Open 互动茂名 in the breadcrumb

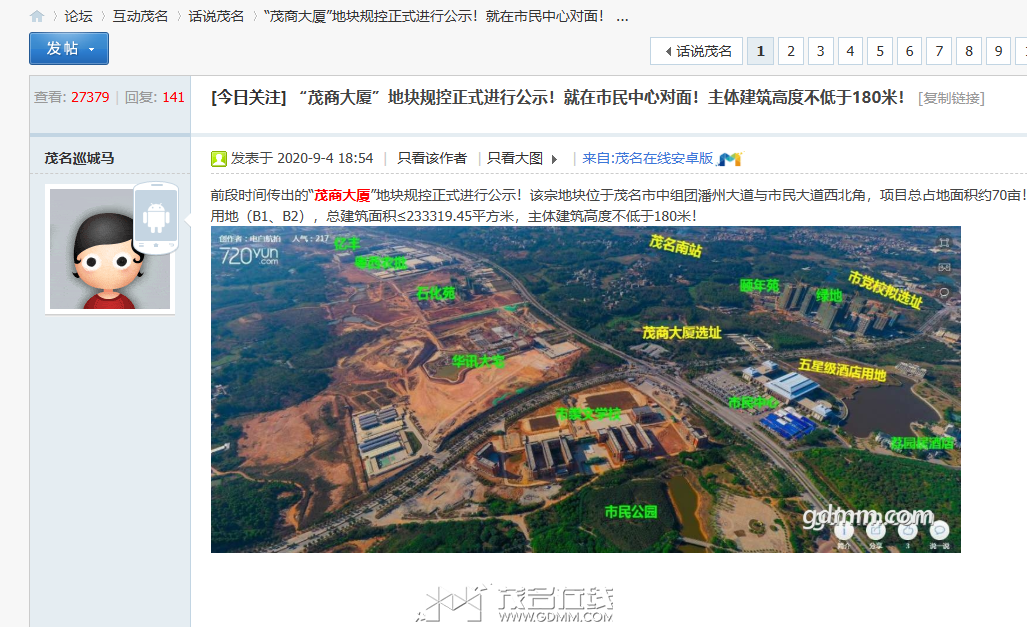tap(140, 17)
